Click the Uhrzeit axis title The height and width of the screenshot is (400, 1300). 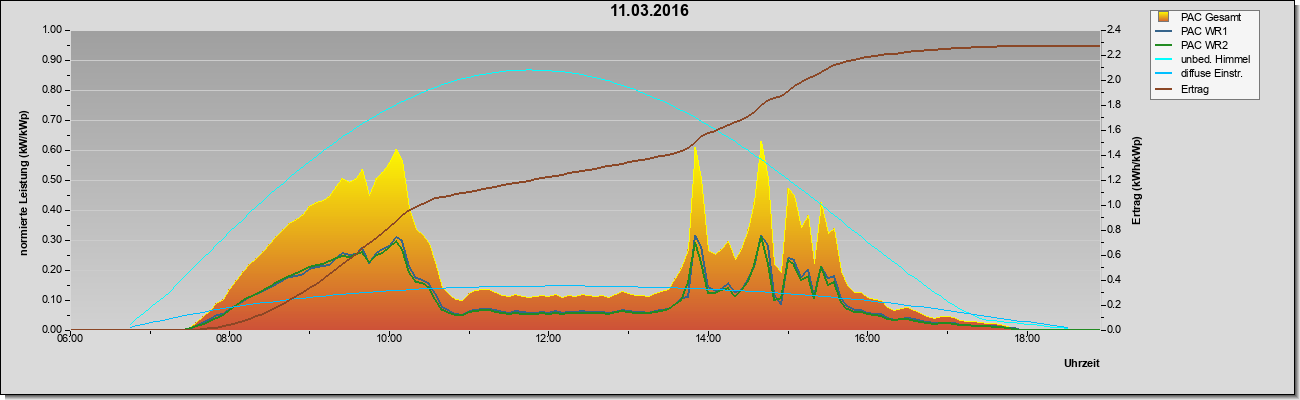[1081, 365]
